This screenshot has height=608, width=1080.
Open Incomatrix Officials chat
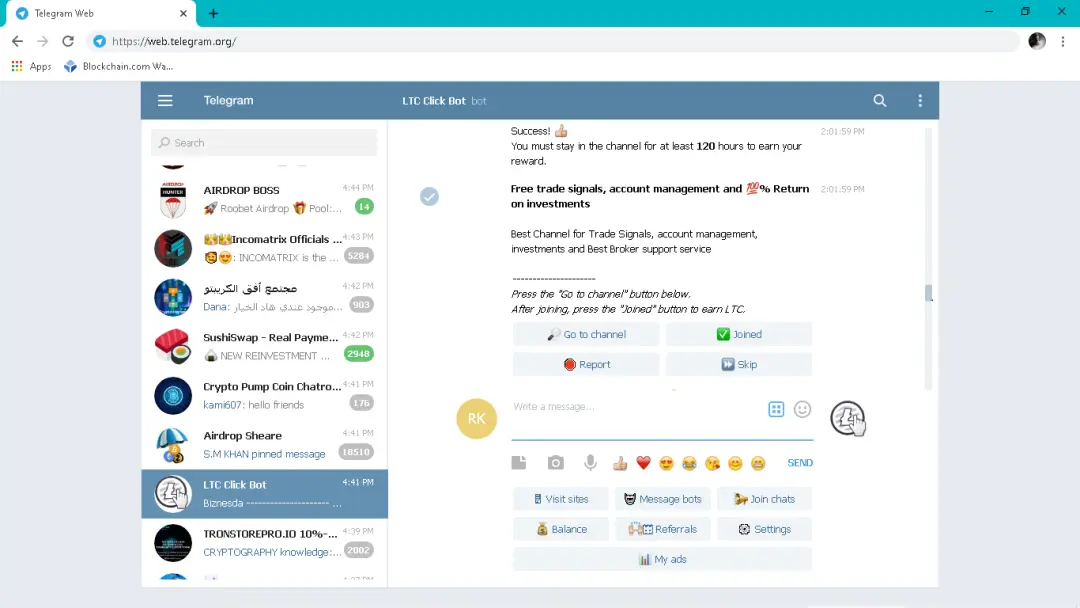pos(264,248)
